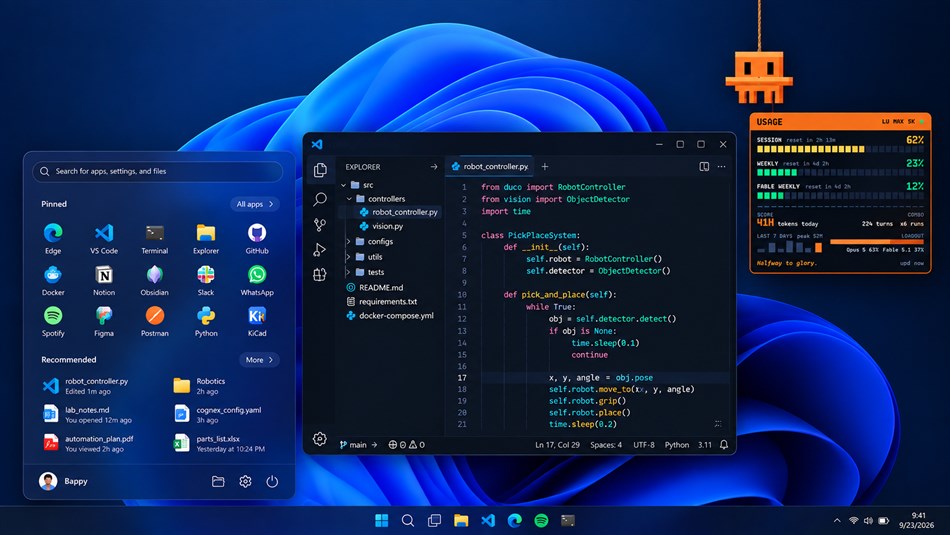Screen dimensions: 950x535
Task: Click the split editor icon in VS Code
Action: click(x=704, y=167)
